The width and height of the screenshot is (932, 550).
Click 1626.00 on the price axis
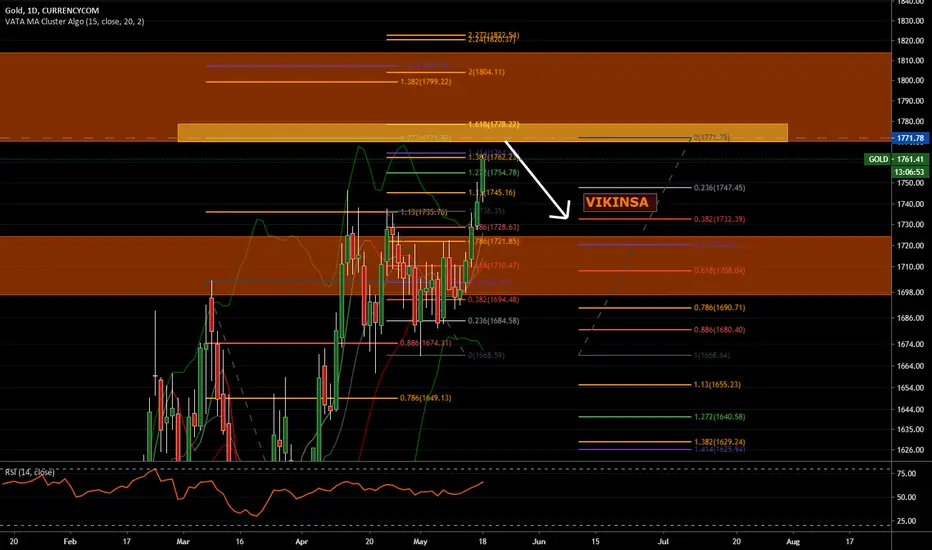(911, 450)
